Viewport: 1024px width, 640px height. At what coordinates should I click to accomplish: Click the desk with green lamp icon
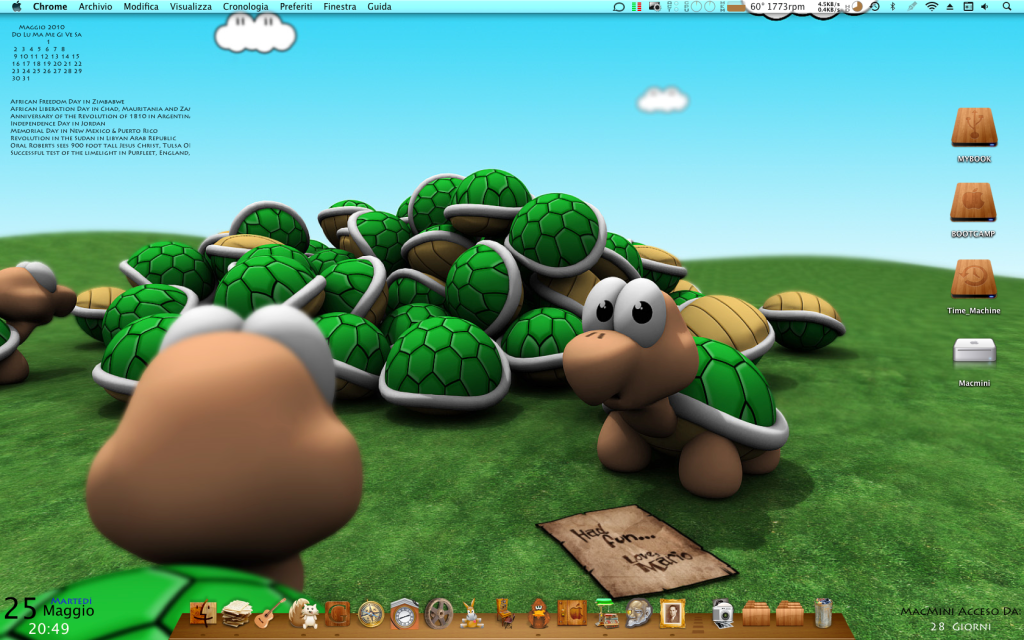tap(605, 613)
